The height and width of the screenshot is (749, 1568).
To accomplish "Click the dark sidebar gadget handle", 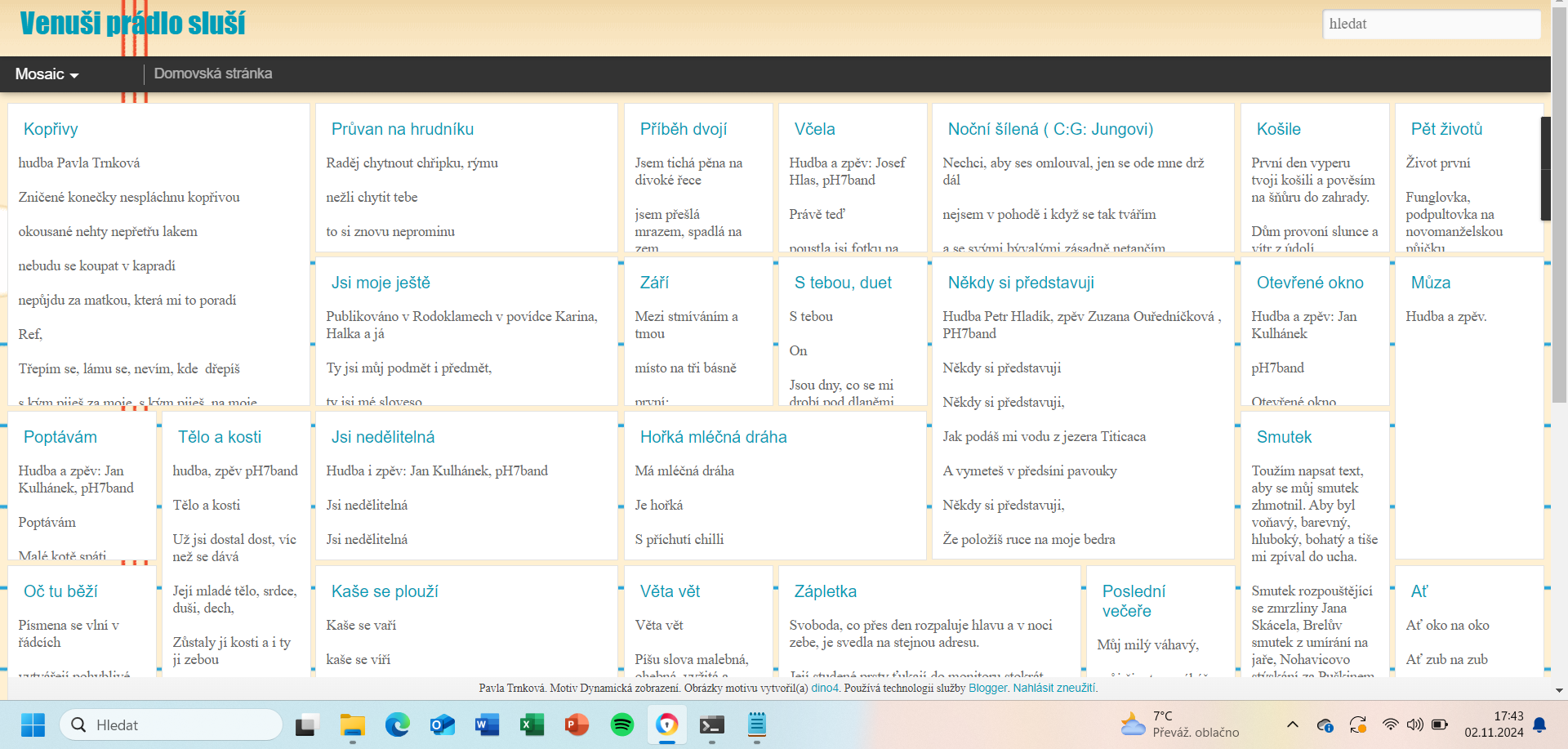I will point(1545,168).
